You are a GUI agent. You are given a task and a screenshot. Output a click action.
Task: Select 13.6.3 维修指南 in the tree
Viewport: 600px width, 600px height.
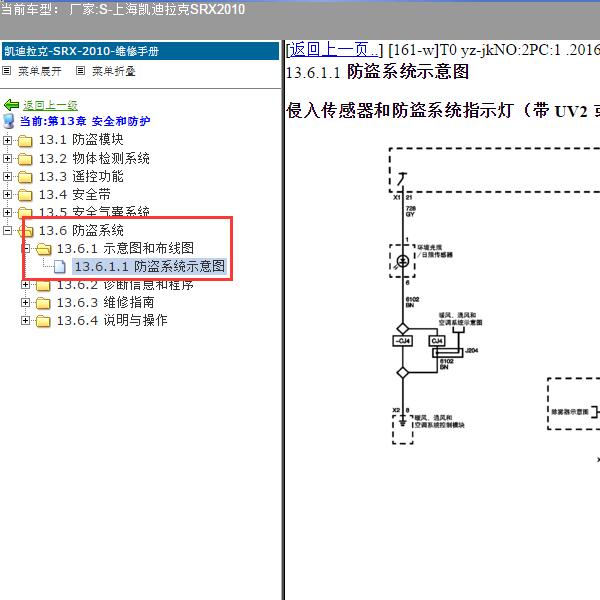point(106,302)
